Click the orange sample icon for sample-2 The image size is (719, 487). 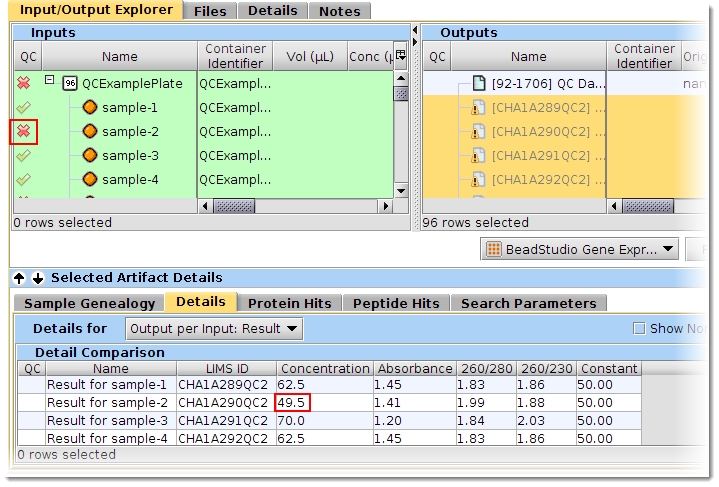tap(90, 131)
